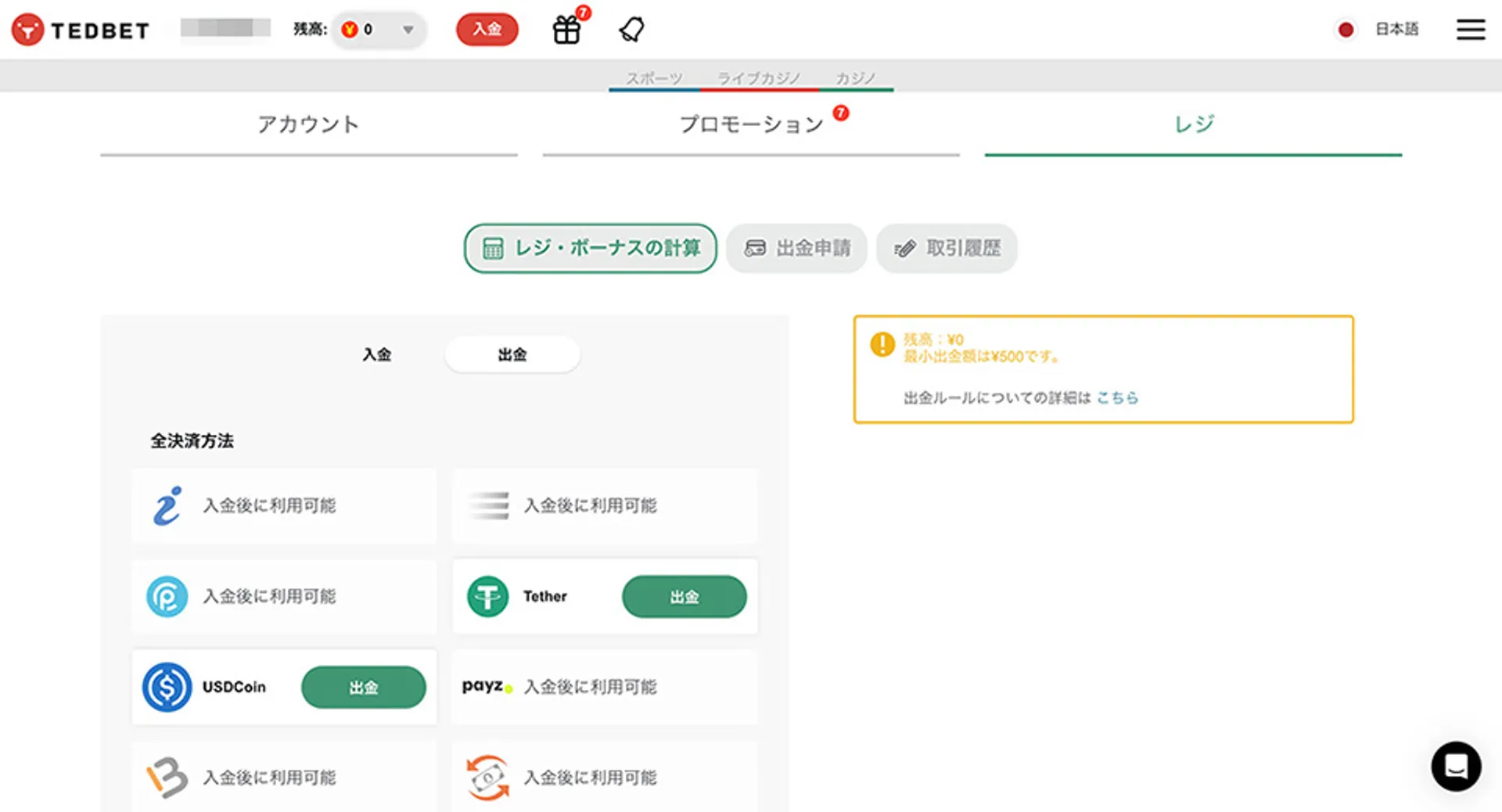Click the Tether 出金 button

coord(684,597)
